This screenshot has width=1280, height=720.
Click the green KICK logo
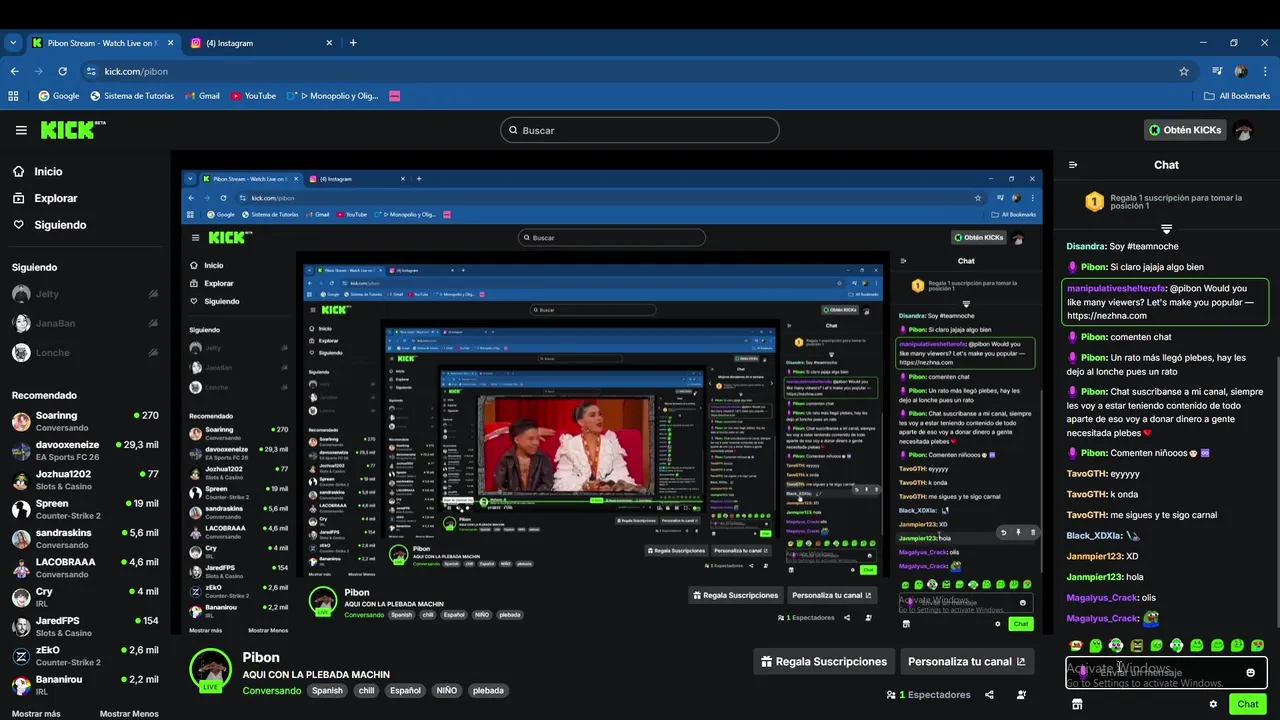72,130
